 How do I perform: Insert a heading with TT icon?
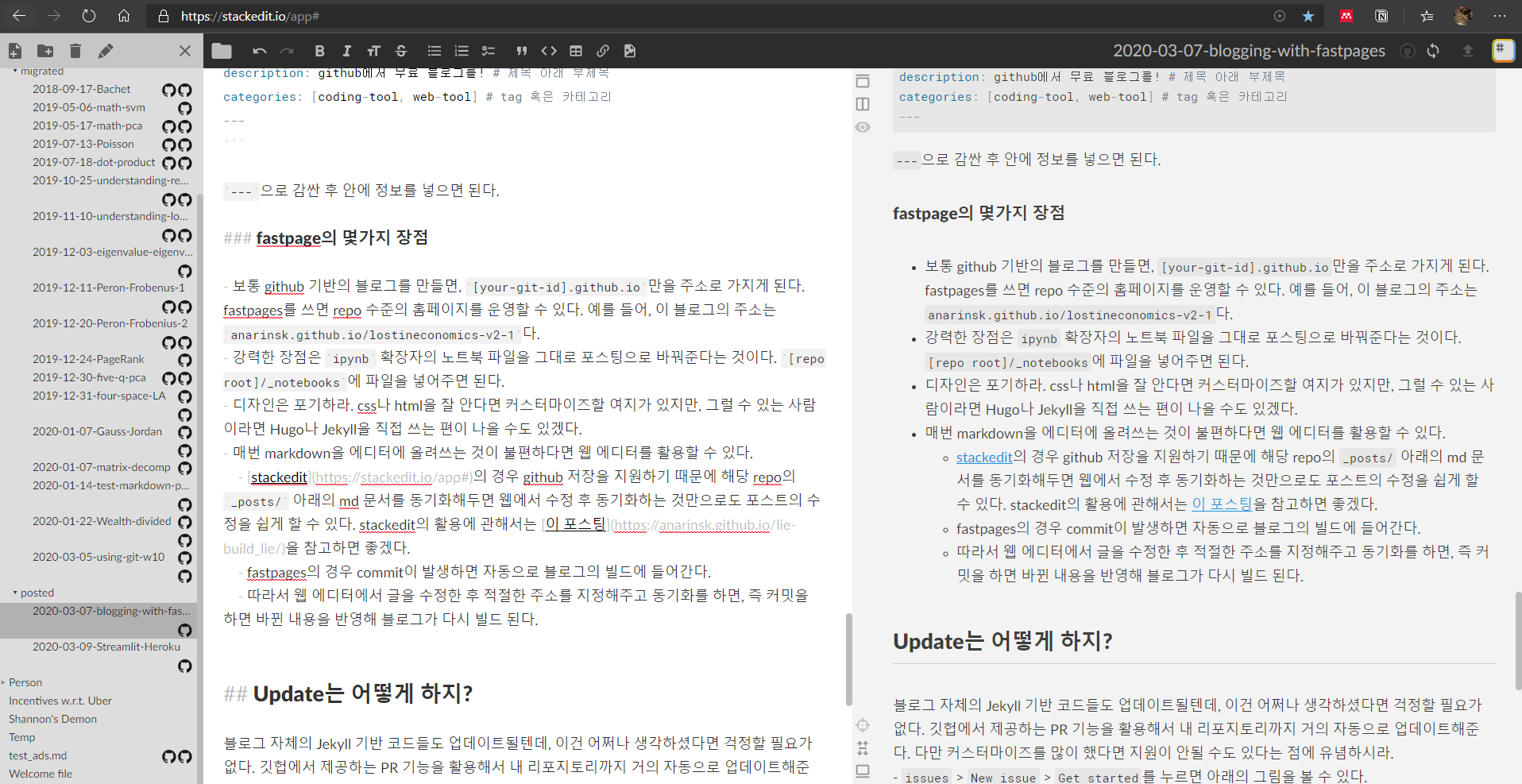[373, 51]
